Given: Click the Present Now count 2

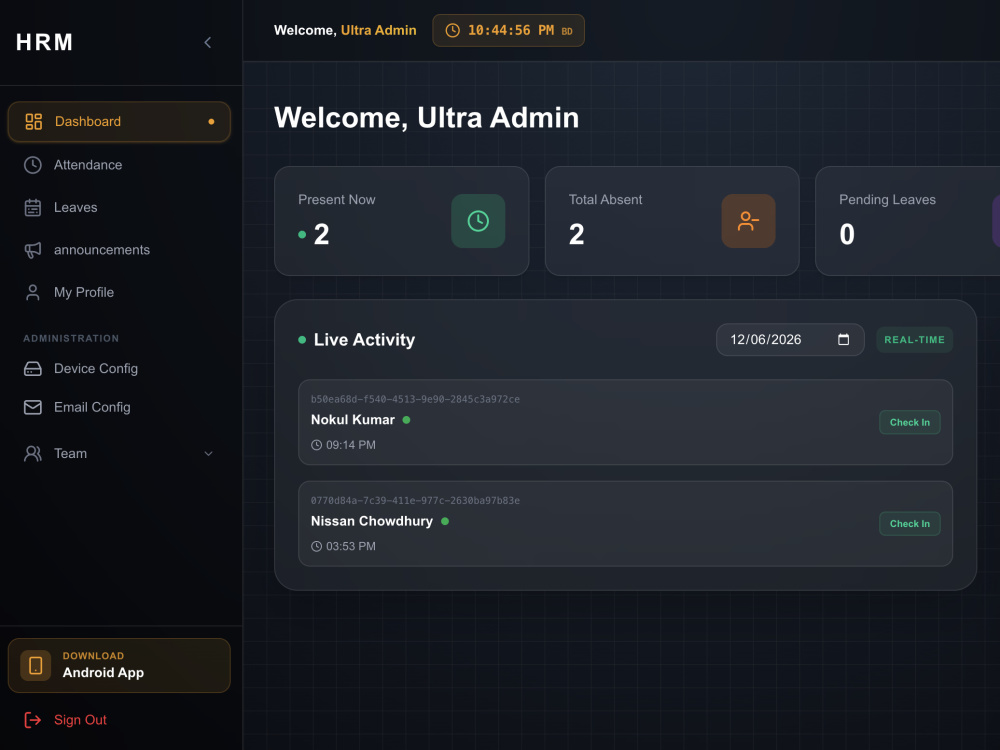Looking at the screenshot, I should click(321, 235).
